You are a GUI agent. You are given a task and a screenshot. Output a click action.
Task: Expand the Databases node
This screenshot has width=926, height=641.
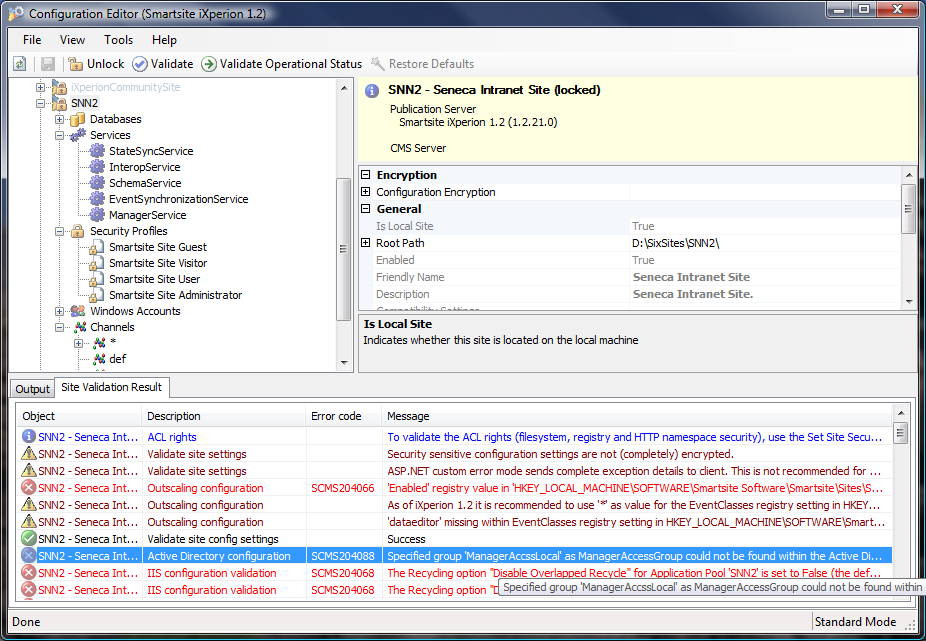pos(59,119)
